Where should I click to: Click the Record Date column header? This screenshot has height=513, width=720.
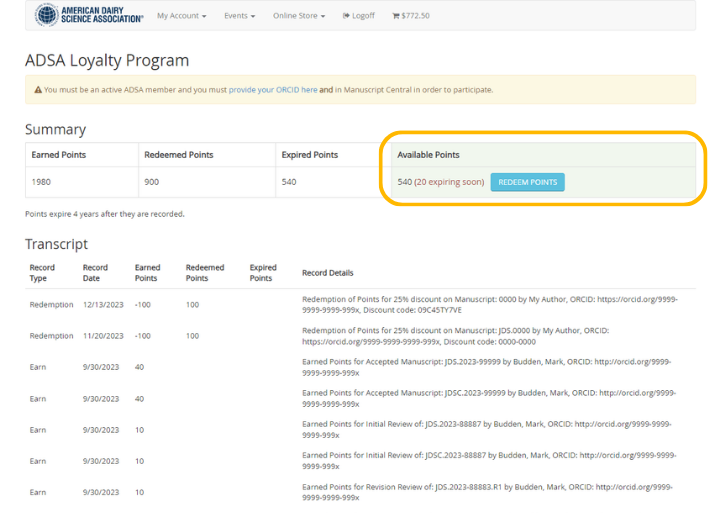(x=95, y=273)
